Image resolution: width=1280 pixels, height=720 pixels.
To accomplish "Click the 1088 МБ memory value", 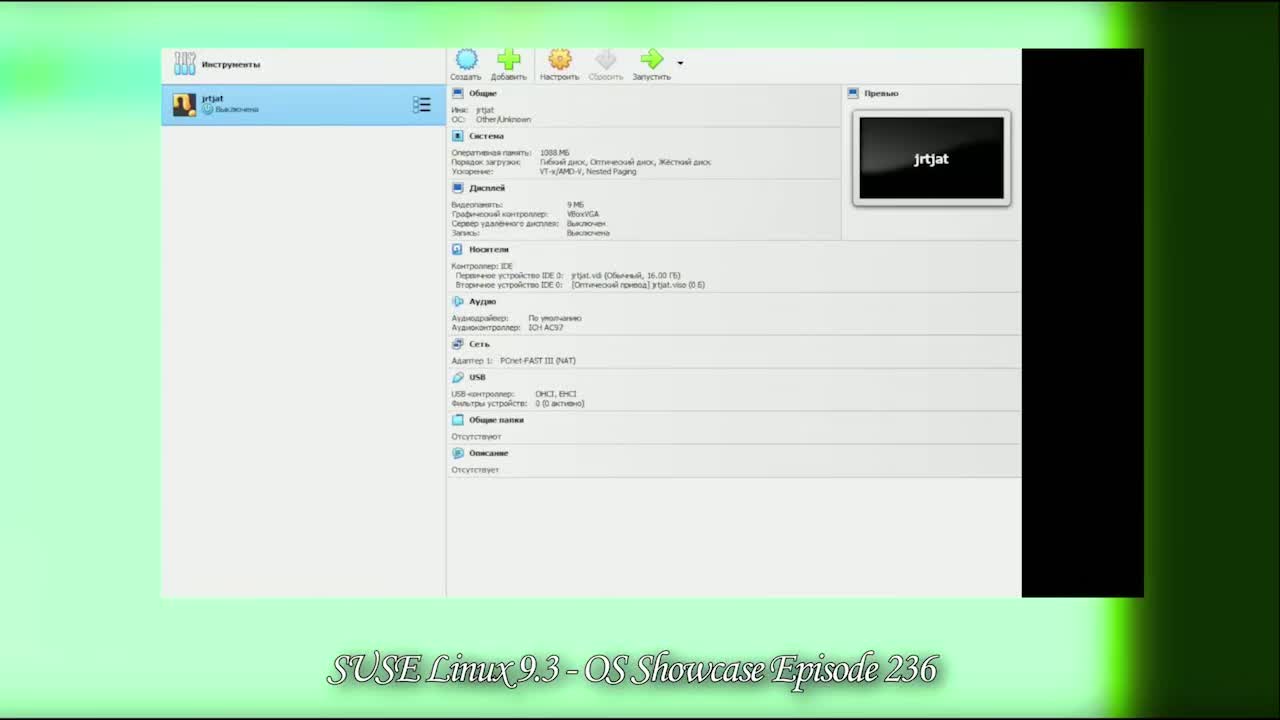I will (555, 153).
